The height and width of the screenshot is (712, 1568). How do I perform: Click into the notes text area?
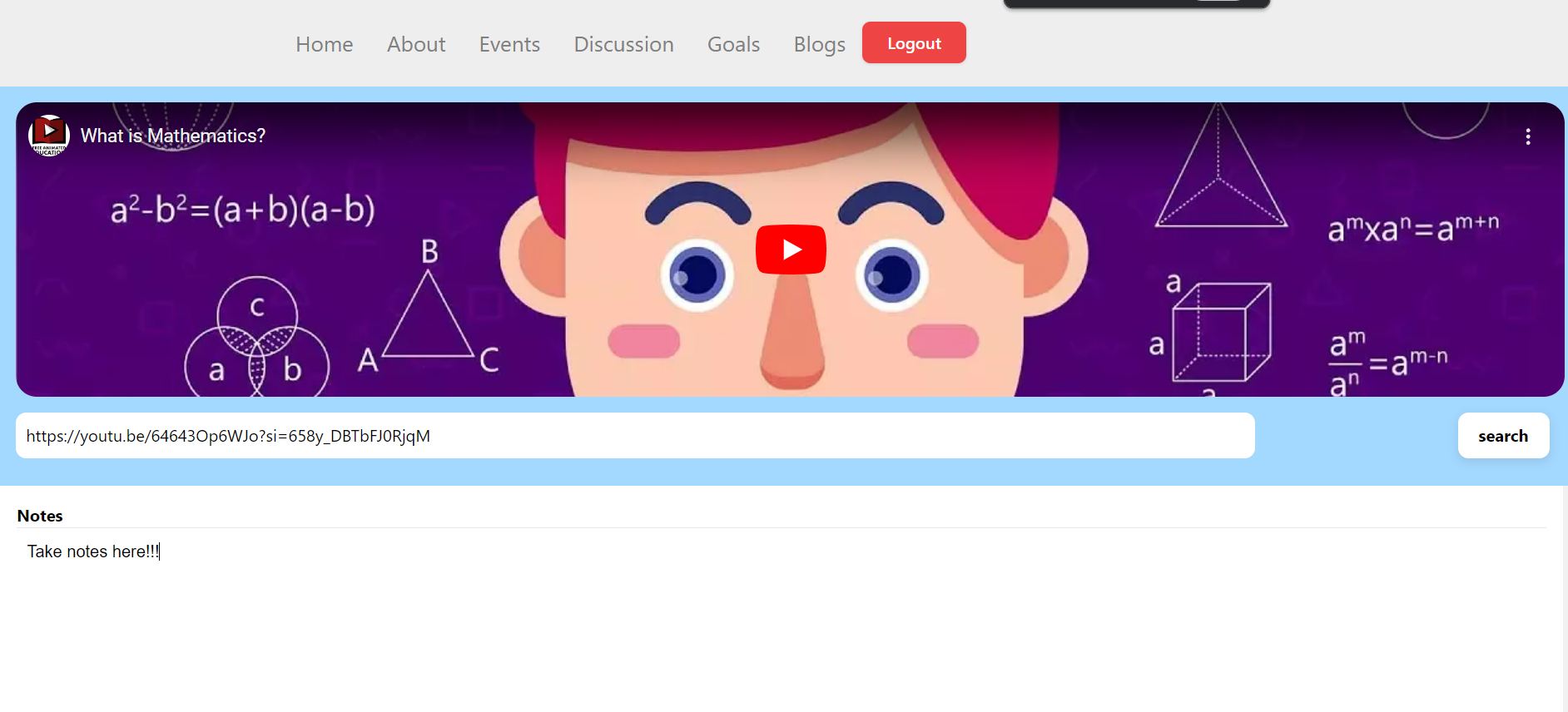click(x=782, y=620)
